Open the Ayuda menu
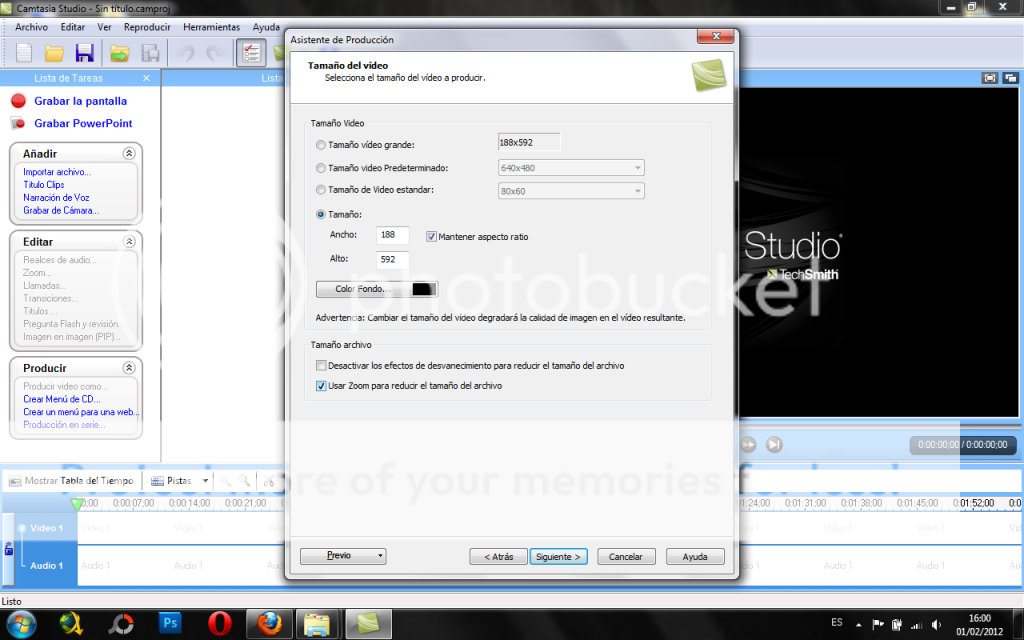This screenshot has width=1024, height=640. point(266,27)
